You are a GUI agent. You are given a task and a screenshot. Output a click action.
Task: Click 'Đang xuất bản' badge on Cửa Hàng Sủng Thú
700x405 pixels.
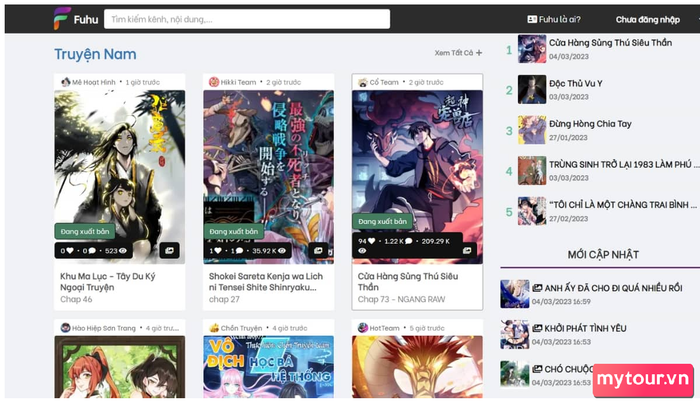click(x=383, y=221)
